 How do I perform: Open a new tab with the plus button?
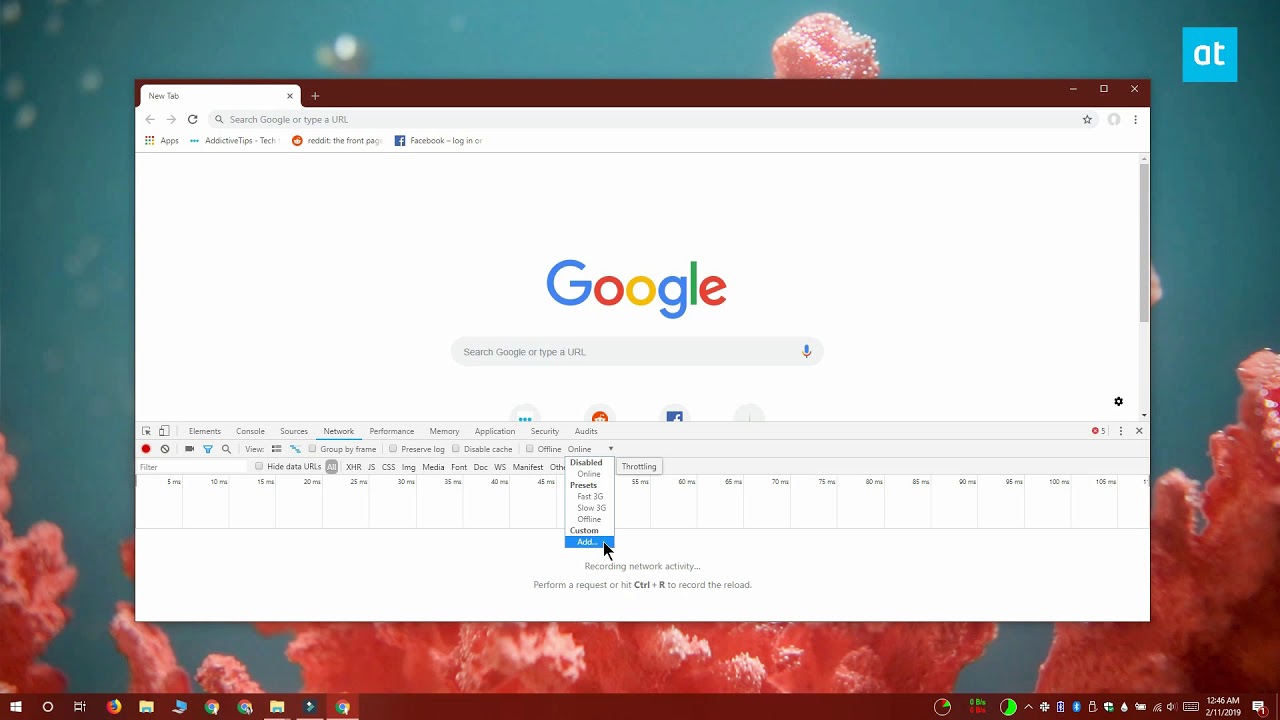click(x=315, y=96)
